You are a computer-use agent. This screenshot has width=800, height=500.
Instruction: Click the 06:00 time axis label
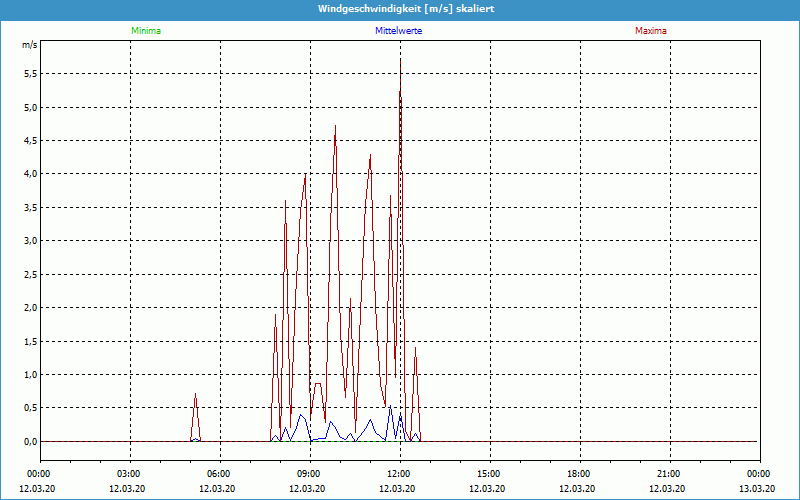click(219, 474)
